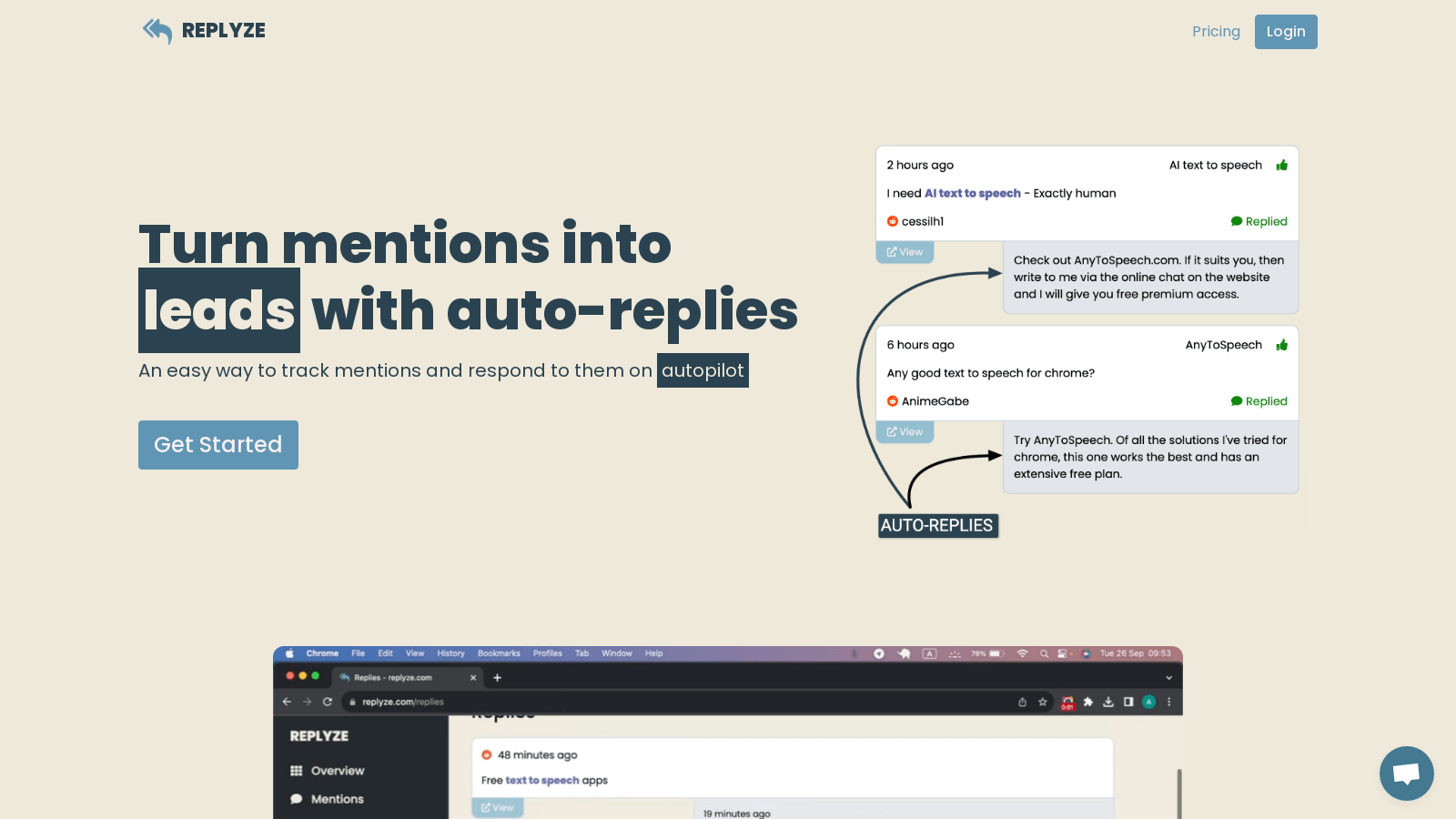Click '2 hours ago' timestamp
Image resolution: width=1456 pixels, height=819 pixels.
920,165
